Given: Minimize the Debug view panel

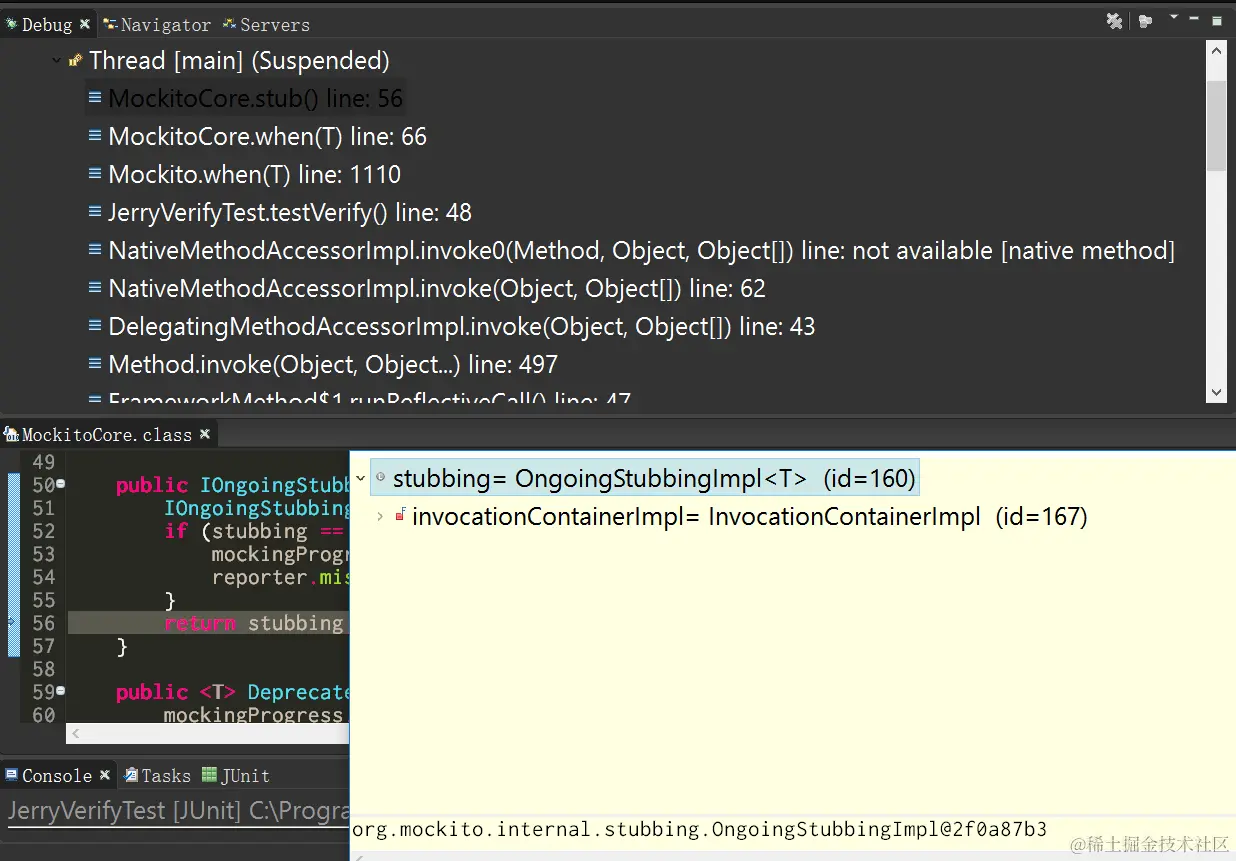Looking at the screenshot, I should coord(1196,17).
